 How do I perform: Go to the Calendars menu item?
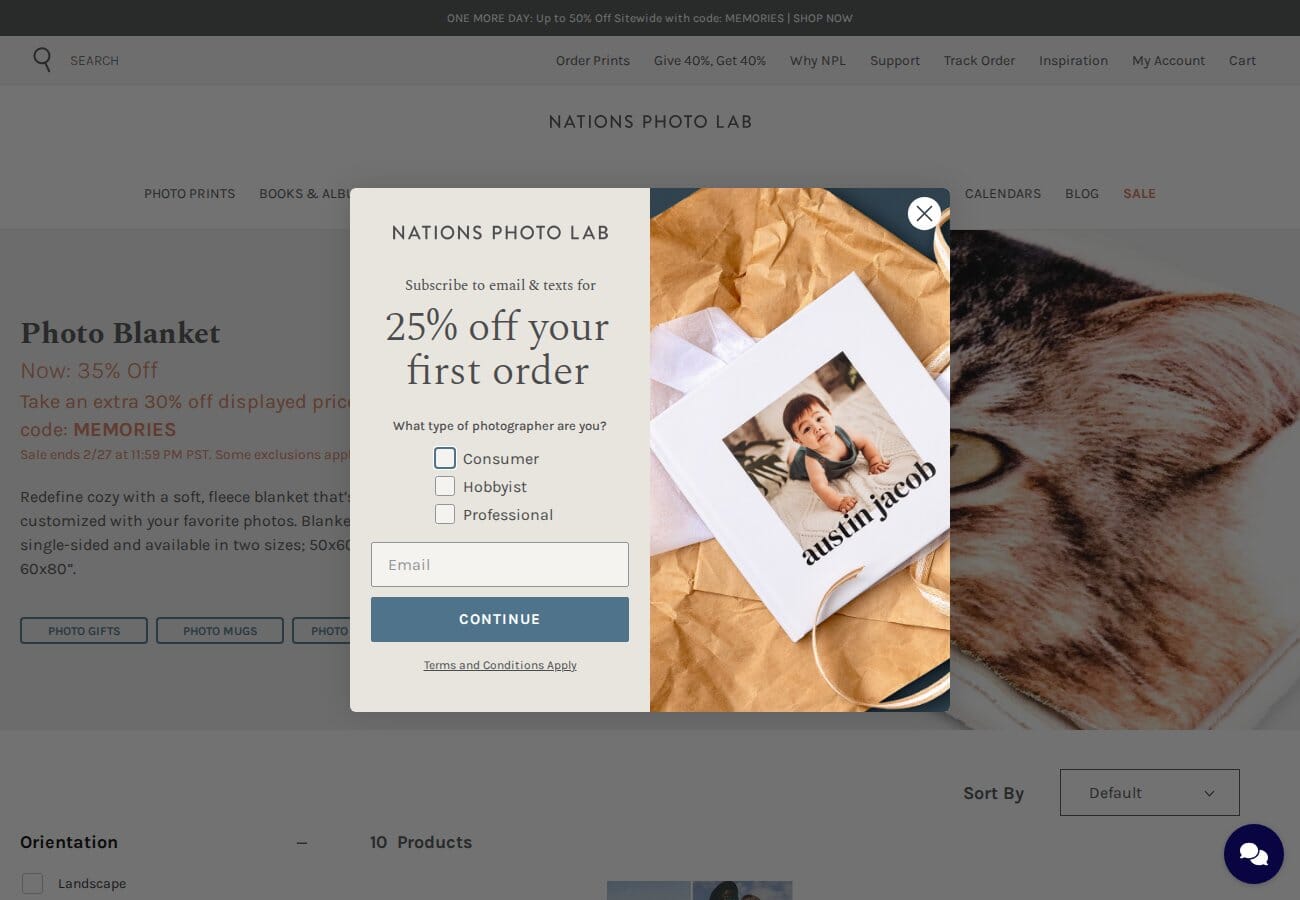(1003, 194)
